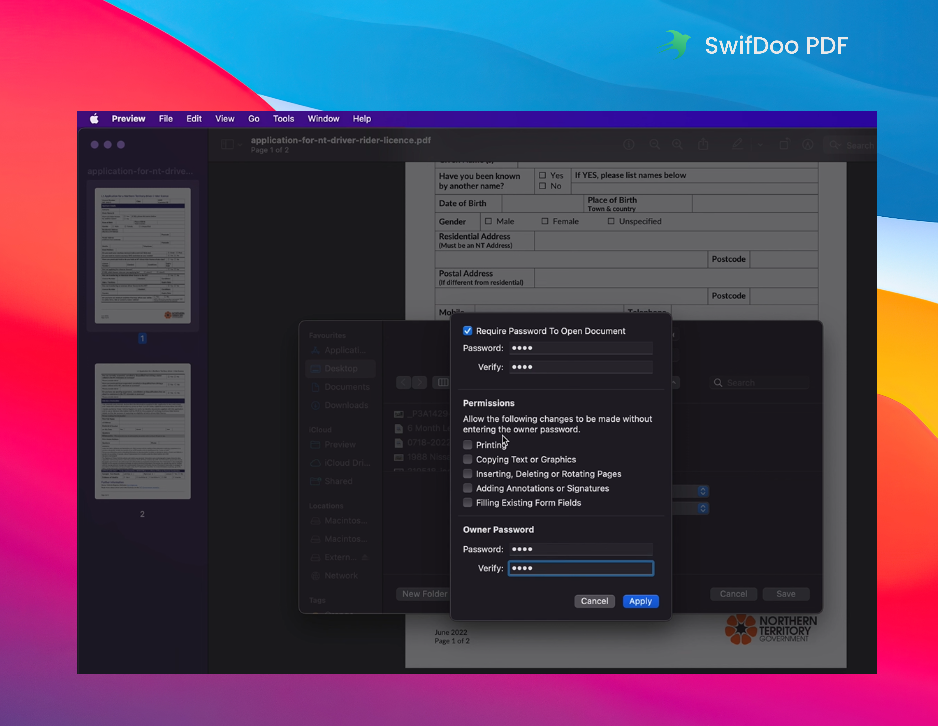Allow Filling Existing Form Fields
Viewport: 938px width, 726px height.
point(468,502)
